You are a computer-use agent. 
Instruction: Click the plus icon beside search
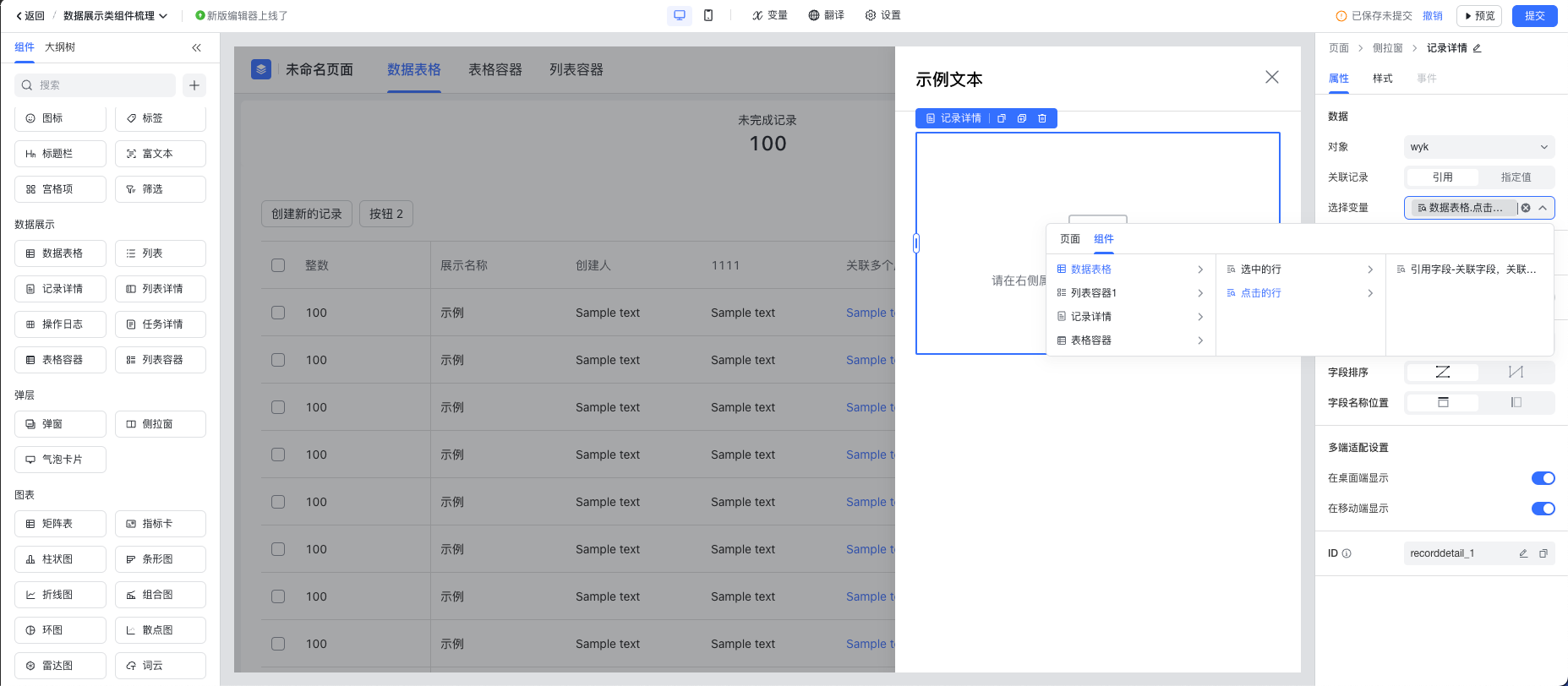coord(194,85)
